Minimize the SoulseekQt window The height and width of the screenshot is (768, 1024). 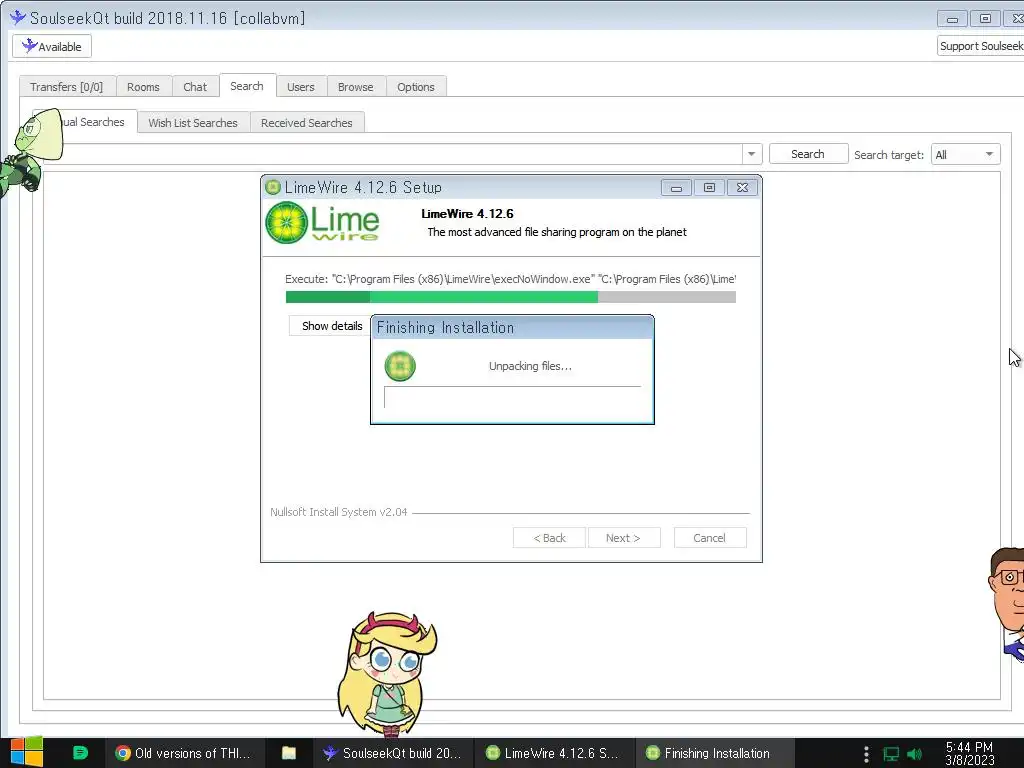(x=952, y=19)
